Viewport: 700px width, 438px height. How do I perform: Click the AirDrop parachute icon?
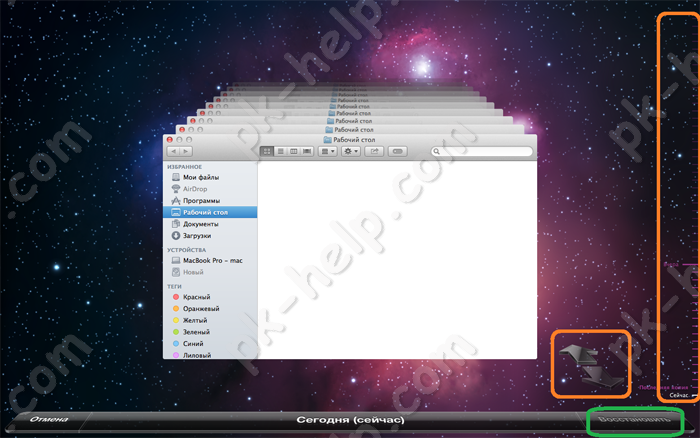(176, 189)
